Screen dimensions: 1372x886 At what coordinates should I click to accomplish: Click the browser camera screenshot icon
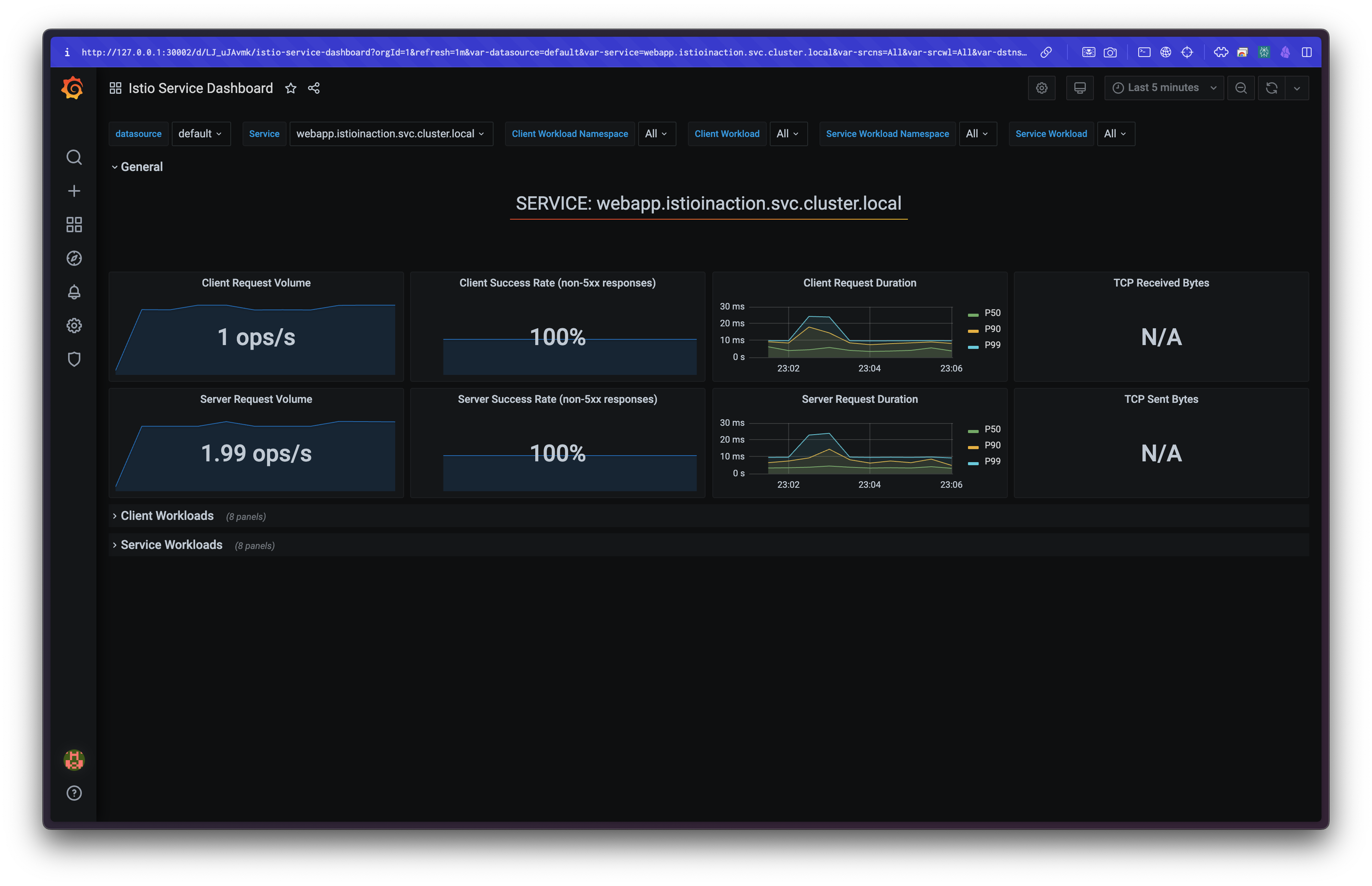coord(1110,52)
